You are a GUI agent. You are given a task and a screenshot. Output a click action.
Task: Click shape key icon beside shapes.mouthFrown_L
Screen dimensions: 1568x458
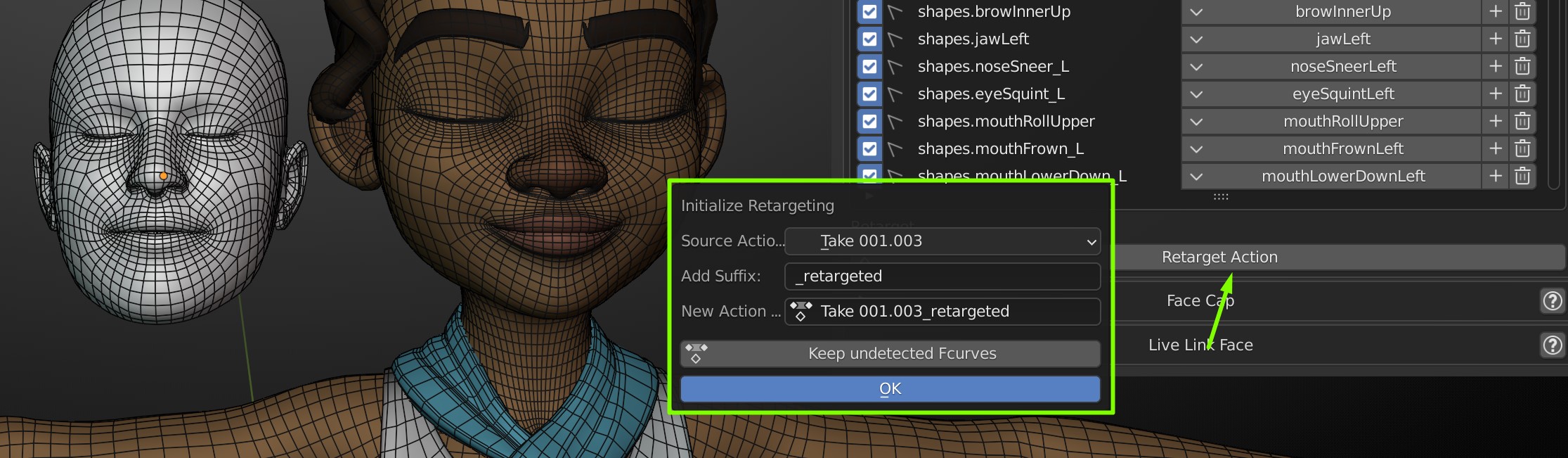(895, 148)
